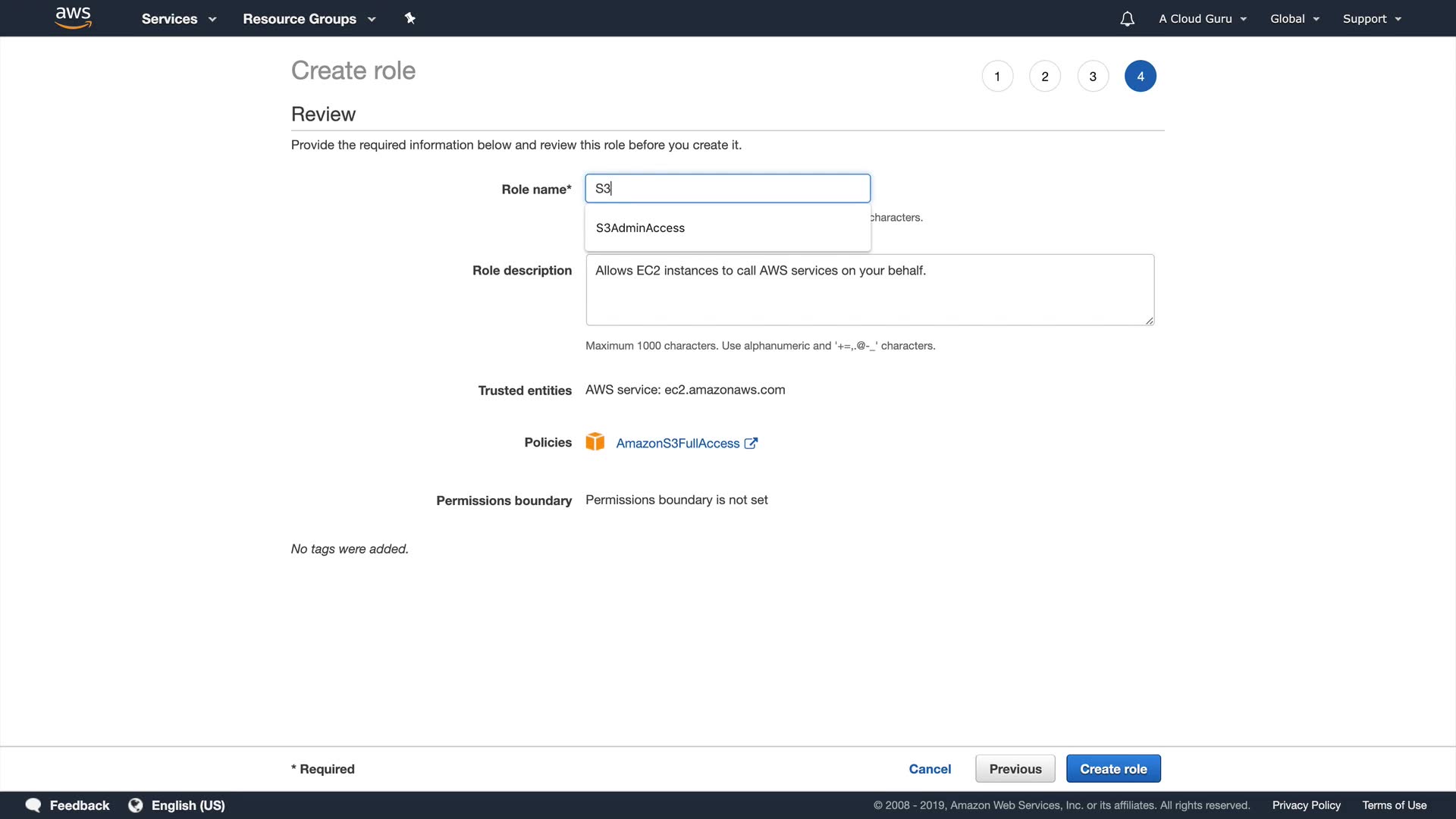Open the Support menu
This screenshot has height=819, width=1456.
pyautogui.click(x=1371, y=19)
